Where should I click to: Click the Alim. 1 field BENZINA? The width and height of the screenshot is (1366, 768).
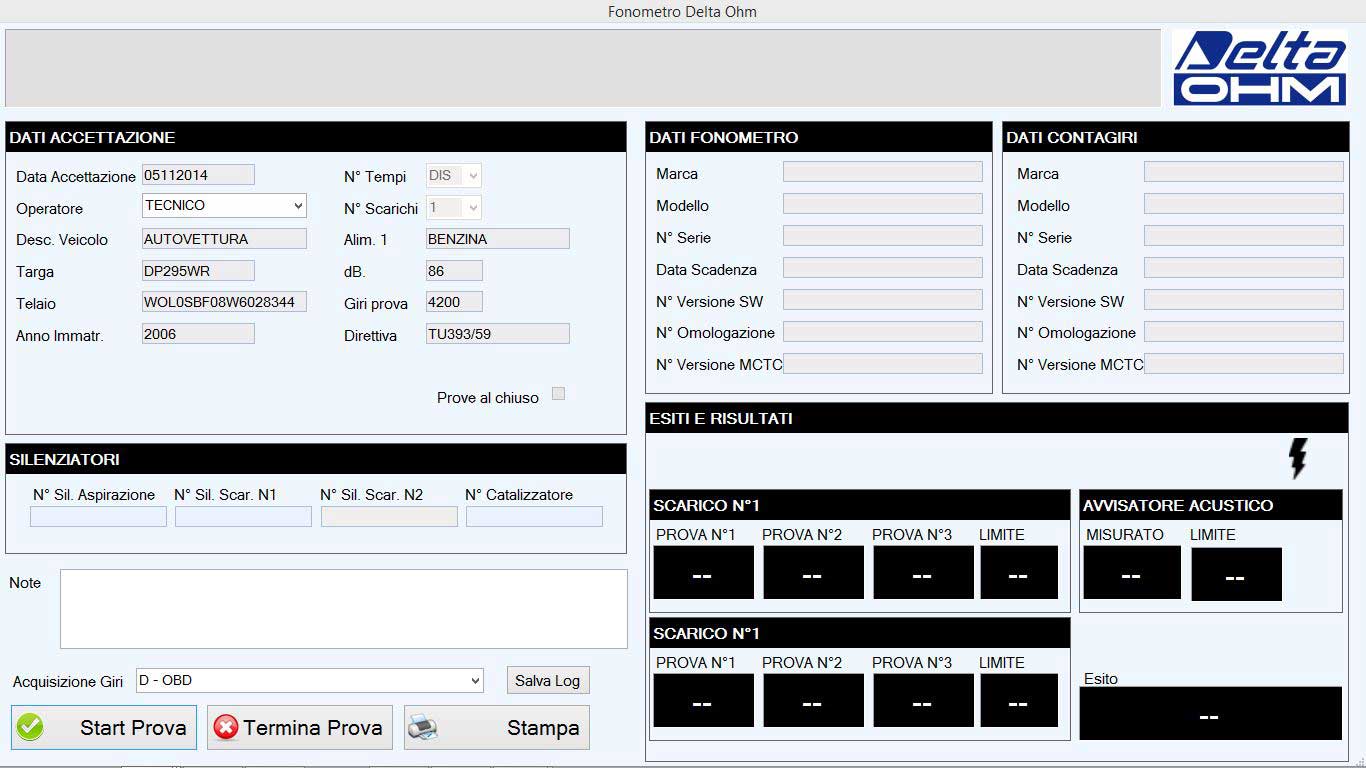tap(498, 239)
